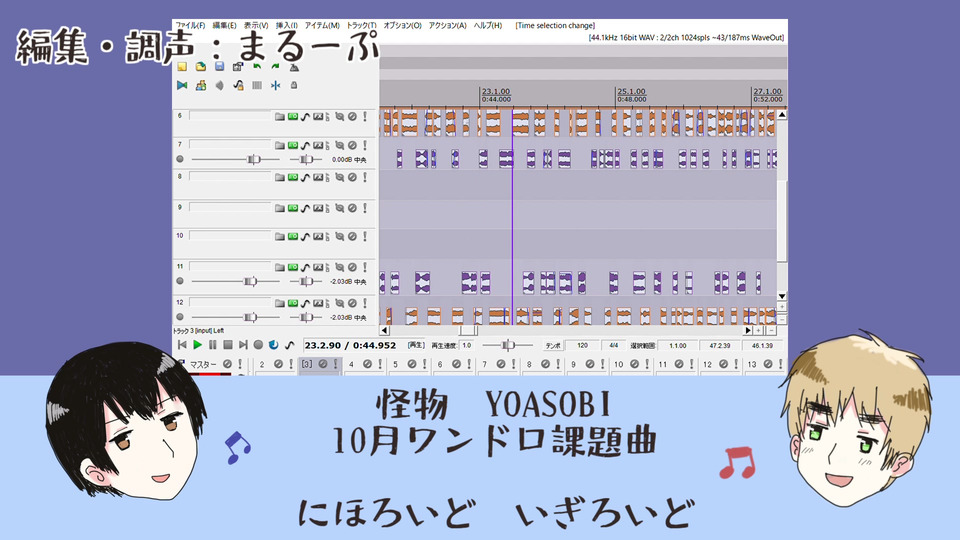Arm record circle on track 11
960x540 pixels.
coord(180,281)
